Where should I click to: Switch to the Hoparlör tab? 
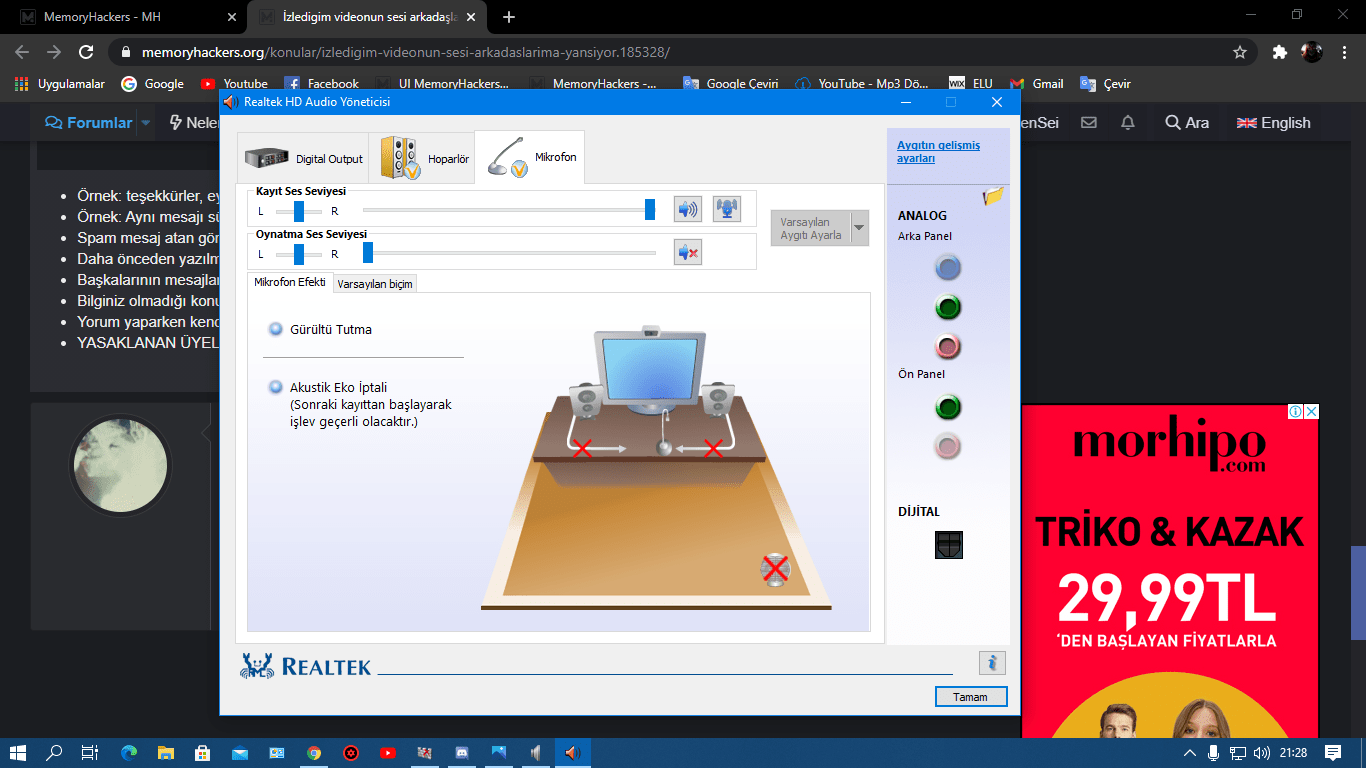422,158
